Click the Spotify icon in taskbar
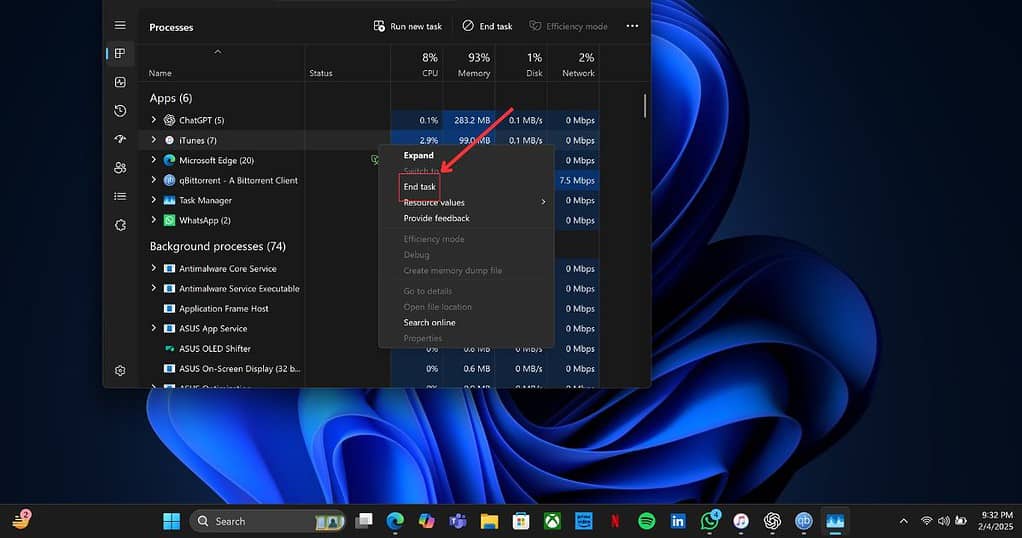 [646, 521]
